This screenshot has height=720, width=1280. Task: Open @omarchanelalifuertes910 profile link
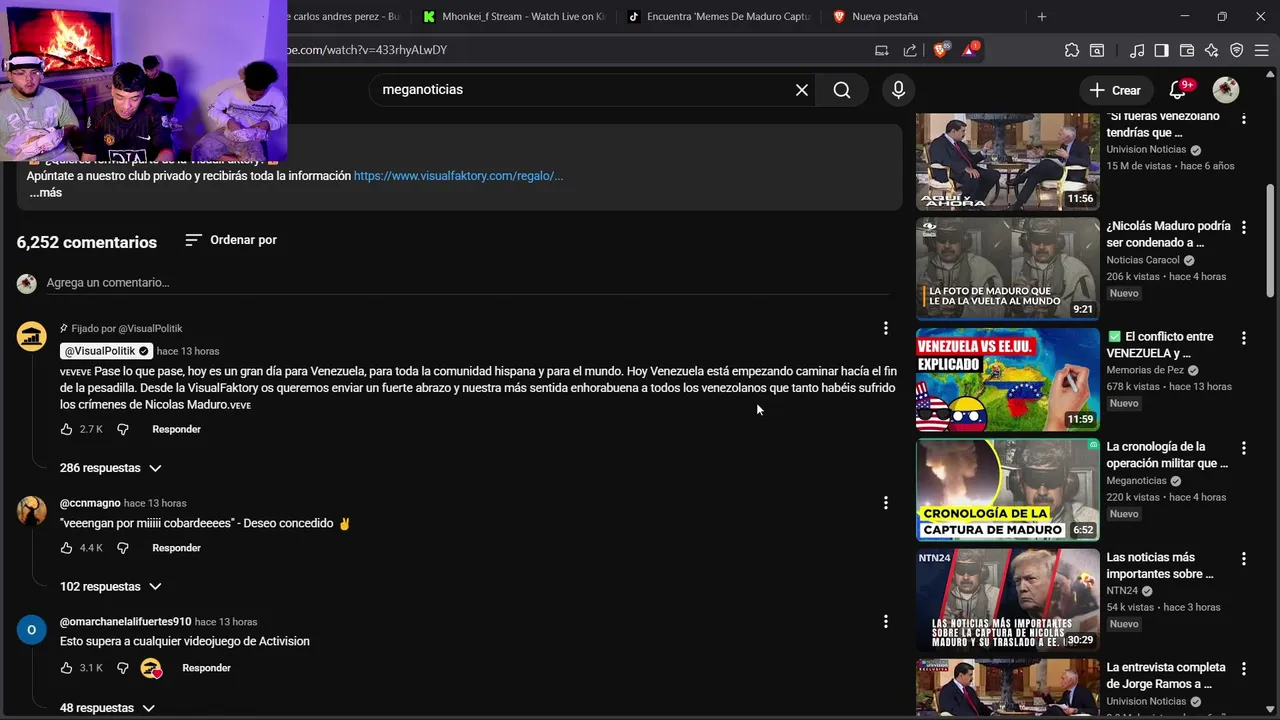coord(125,622)
